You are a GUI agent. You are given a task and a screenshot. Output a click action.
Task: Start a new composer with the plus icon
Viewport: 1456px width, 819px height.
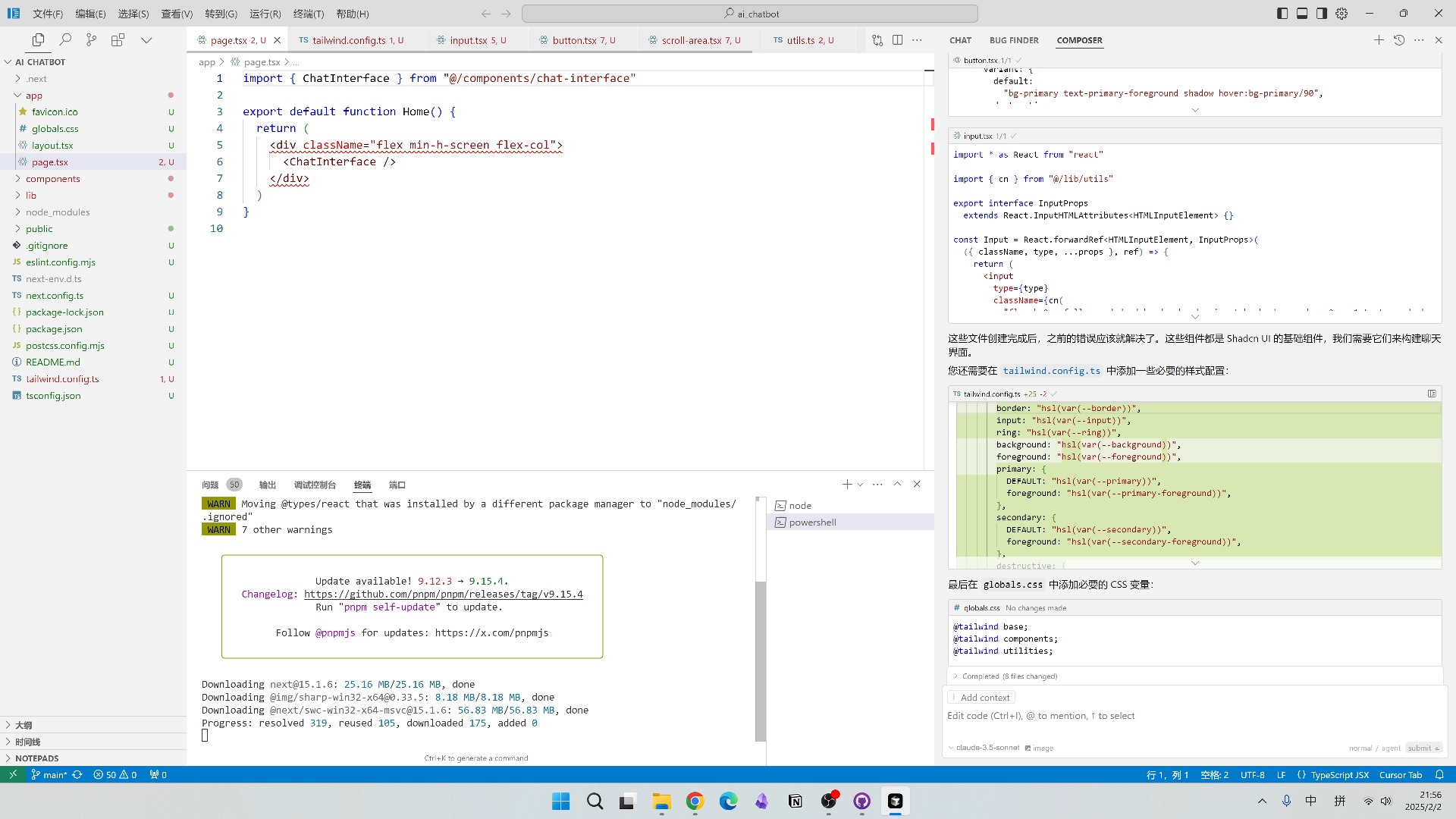coord(1379,40)
